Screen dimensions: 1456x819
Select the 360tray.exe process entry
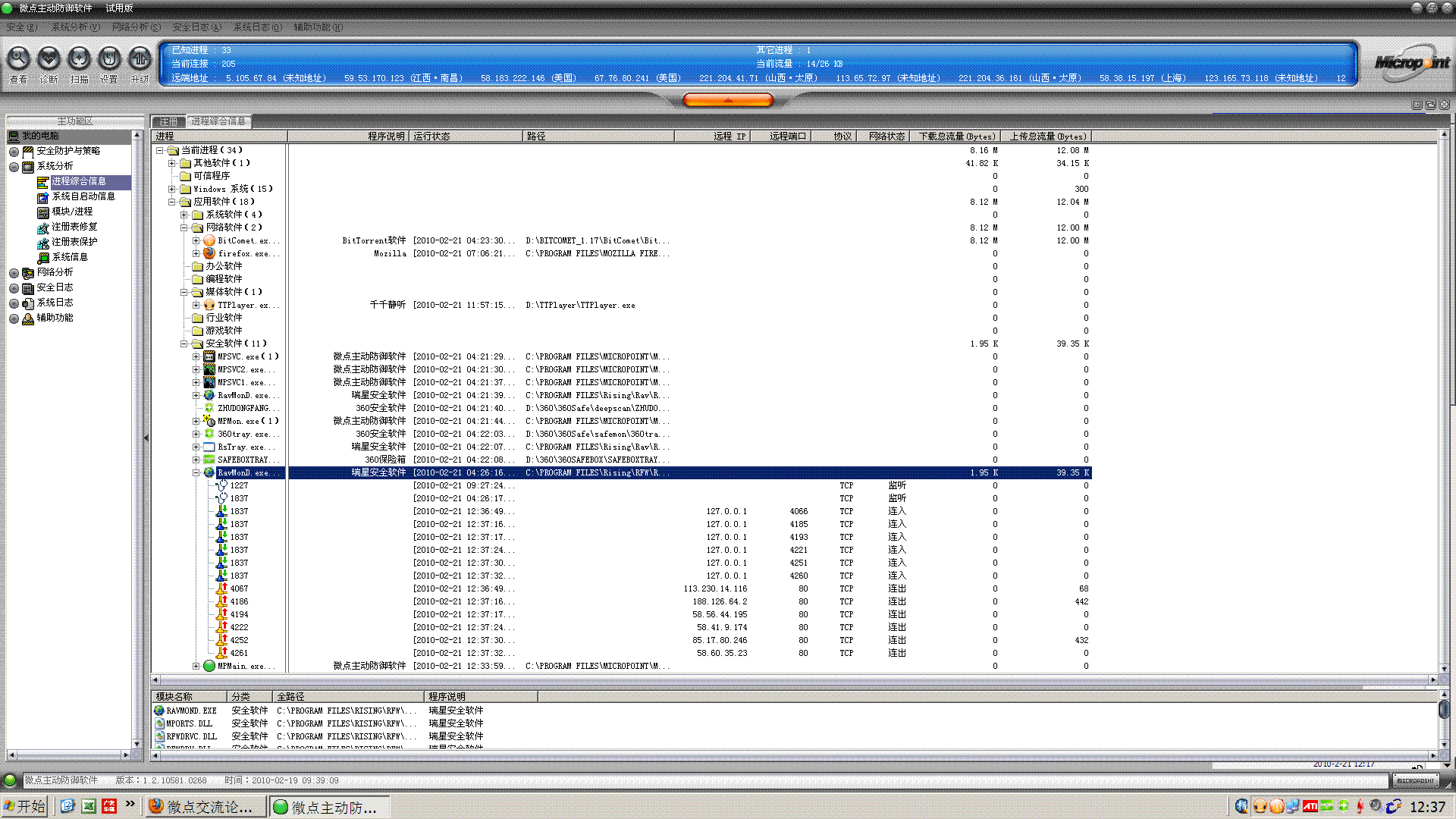(x=248, y=435)
